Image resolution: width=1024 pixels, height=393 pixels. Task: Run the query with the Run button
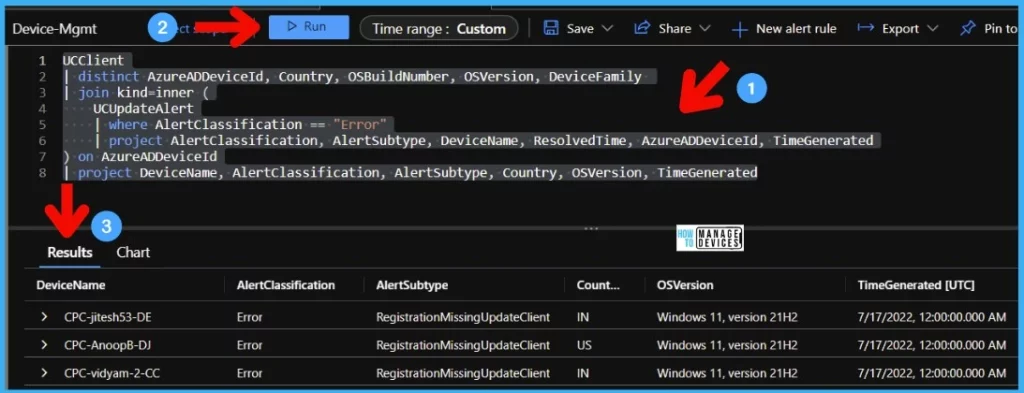pos(309,27)
